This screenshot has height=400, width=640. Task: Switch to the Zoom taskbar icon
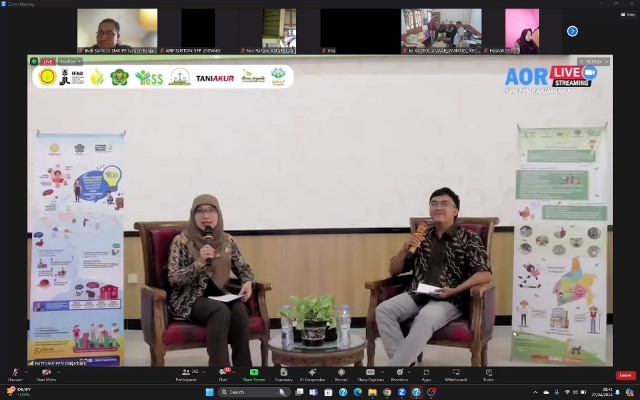pyautogui.click(x=402, y=392)
